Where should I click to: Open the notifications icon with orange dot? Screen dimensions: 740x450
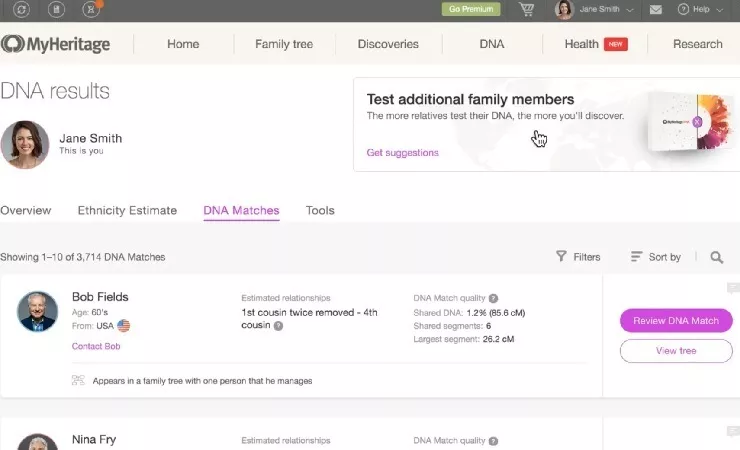(92, 9)
